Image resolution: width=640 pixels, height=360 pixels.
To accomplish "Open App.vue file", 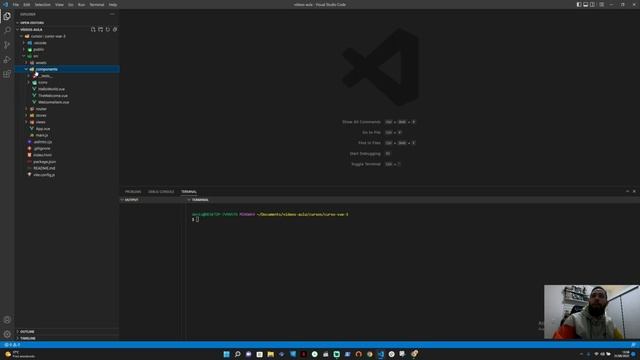I will (43, 129).
